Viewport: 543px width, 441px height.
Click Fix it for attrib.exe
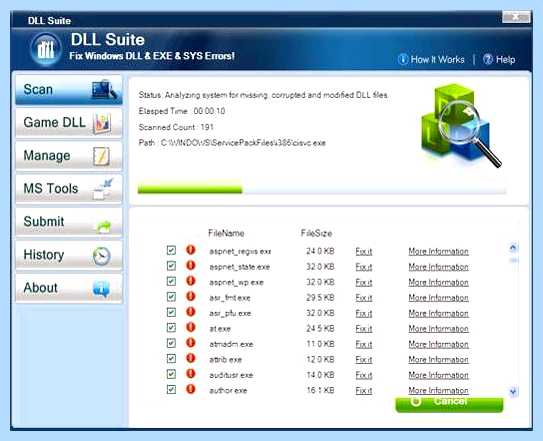(x=364, y=360)
